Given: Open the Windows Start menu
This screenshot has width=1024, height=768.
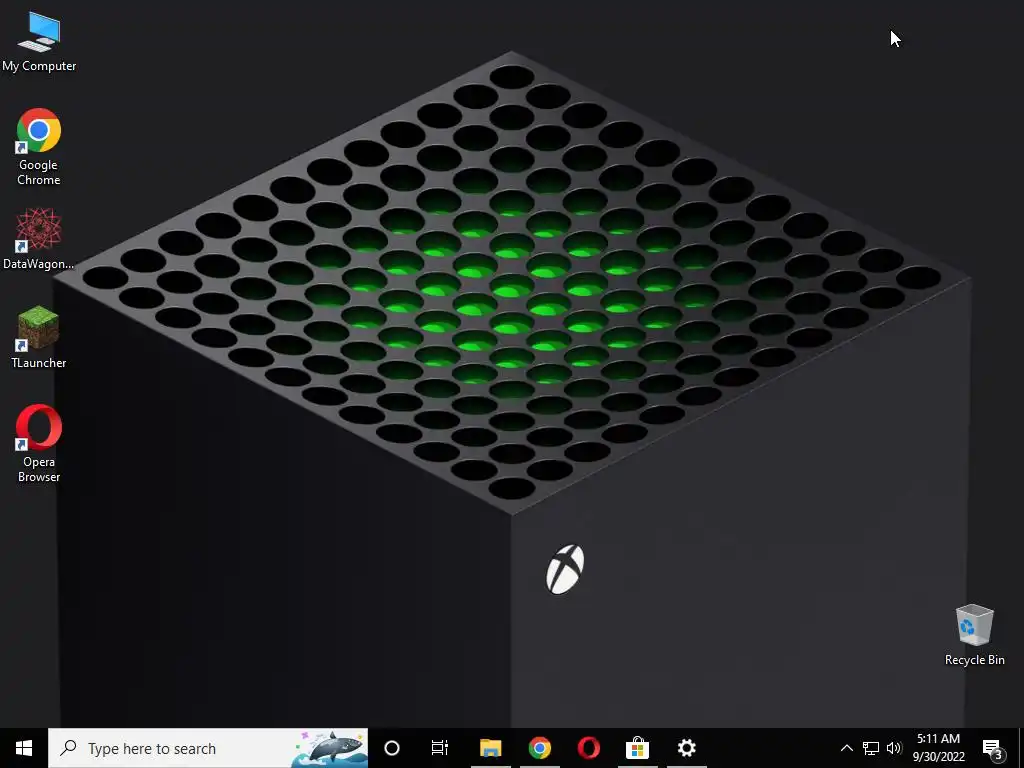Looking at the screenshot, I should pyautogui.click(x=24, y=748).
